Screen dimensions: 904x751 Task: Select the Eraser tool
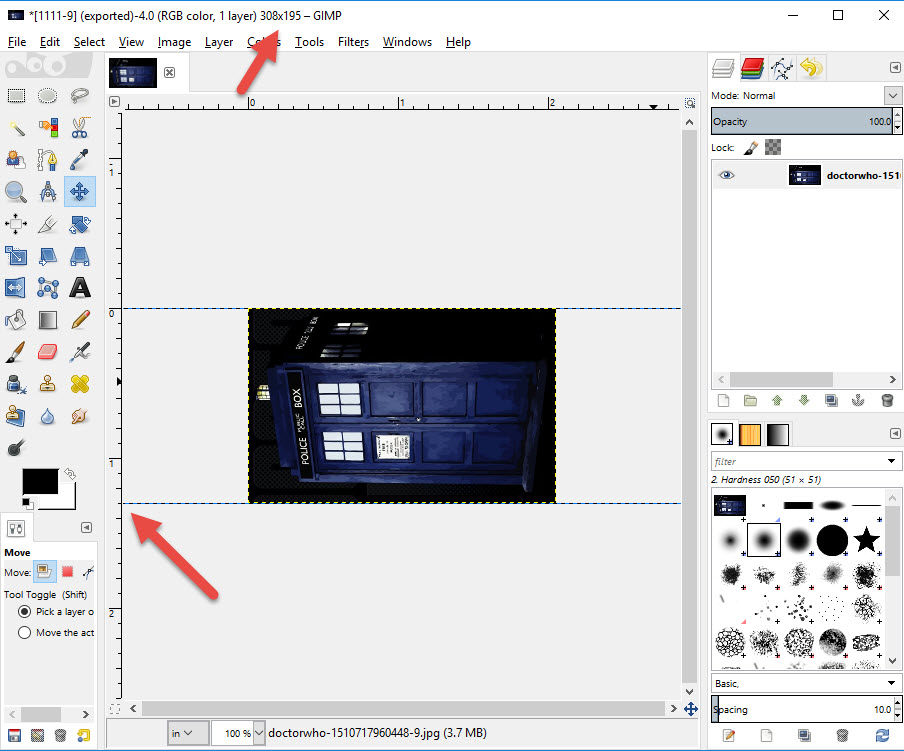coord(47,352)
